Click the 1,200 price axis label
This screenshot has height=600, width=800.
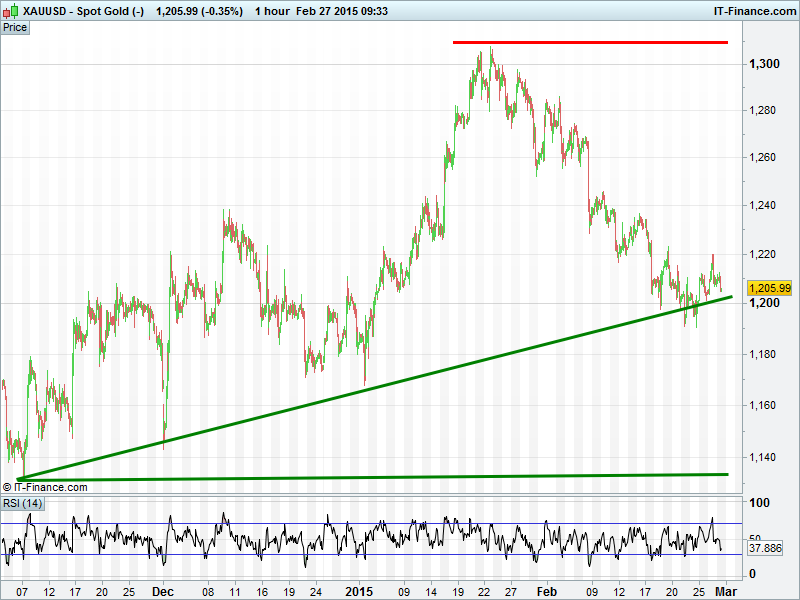(764, 303)
